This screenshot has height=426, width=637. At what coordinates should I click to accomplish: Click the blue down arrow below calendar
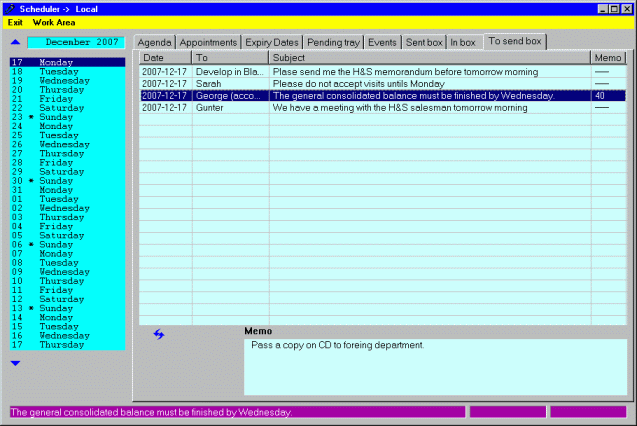tap(15, 363)
